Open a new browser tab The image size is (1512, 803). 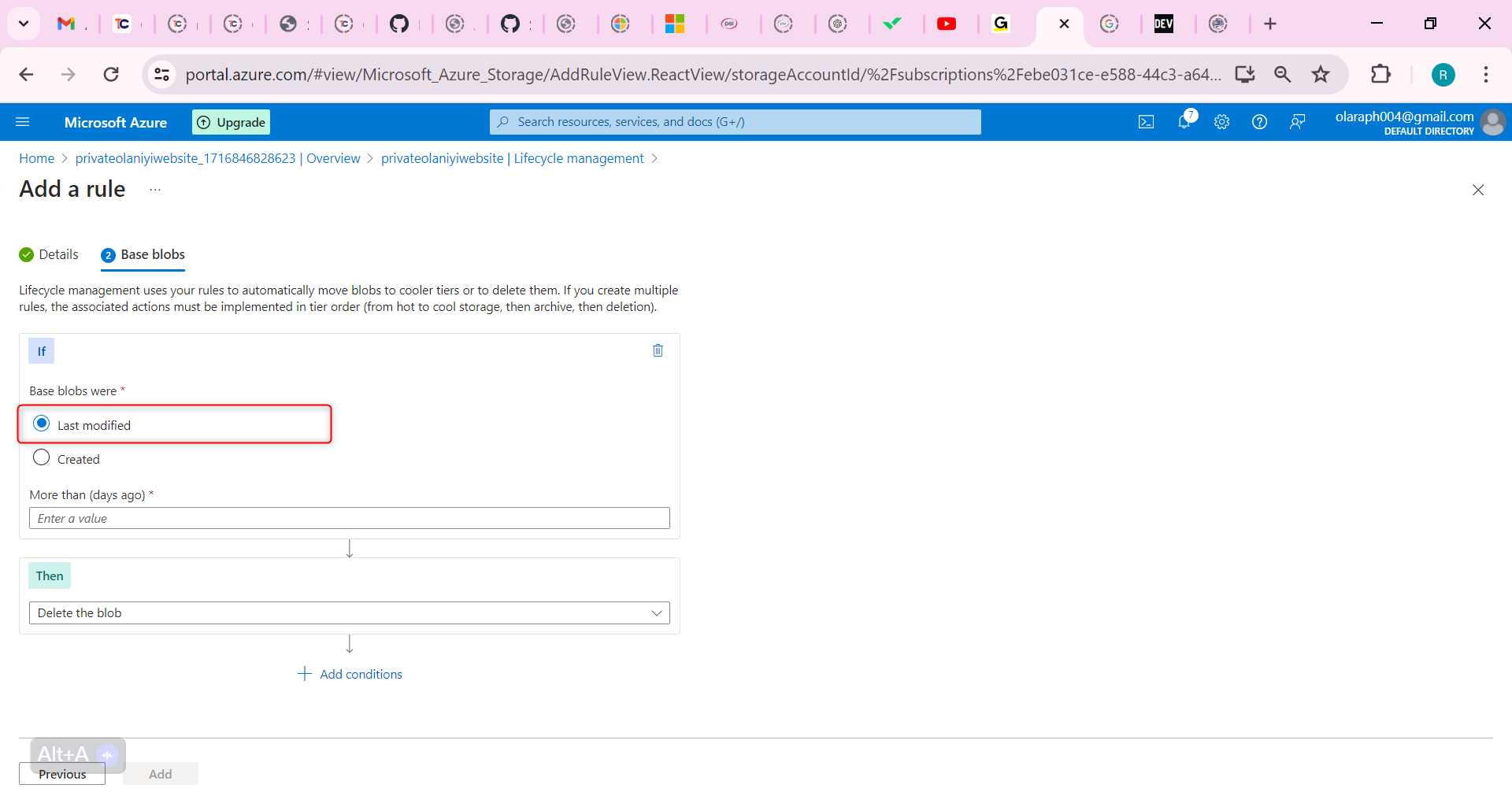point(1270,24)
